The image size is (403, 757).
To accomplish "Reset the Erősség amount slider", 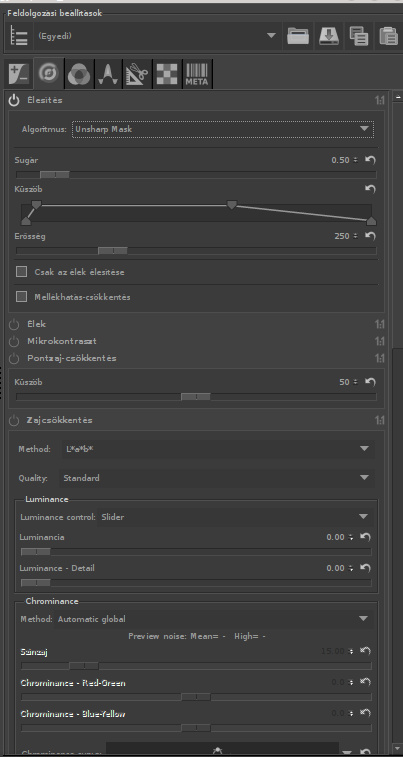I will pyautogui.click(x=370, y=236).
